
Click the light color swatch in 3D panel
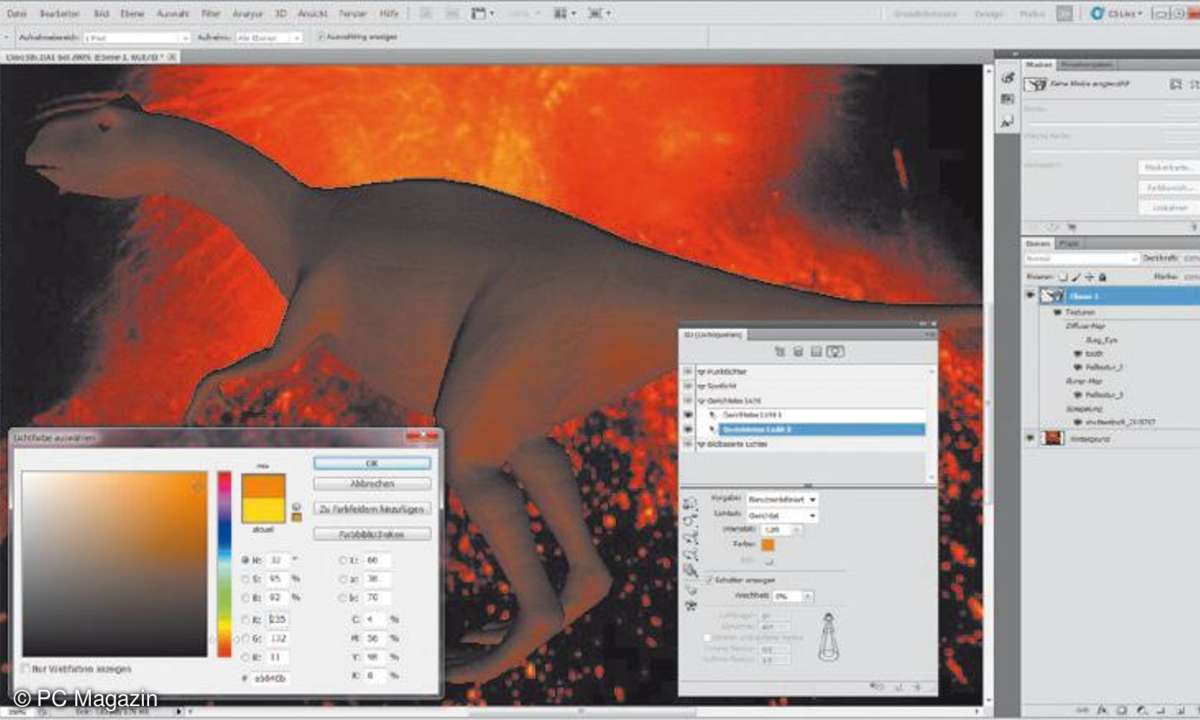click(768, 545)
